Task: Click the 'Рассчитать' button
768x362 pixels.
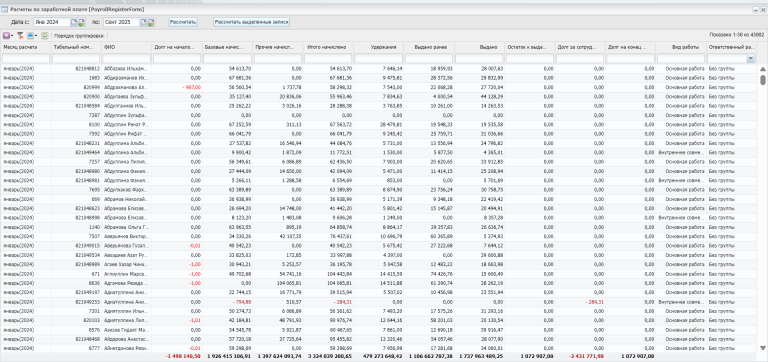Action: tap(183, 22)
